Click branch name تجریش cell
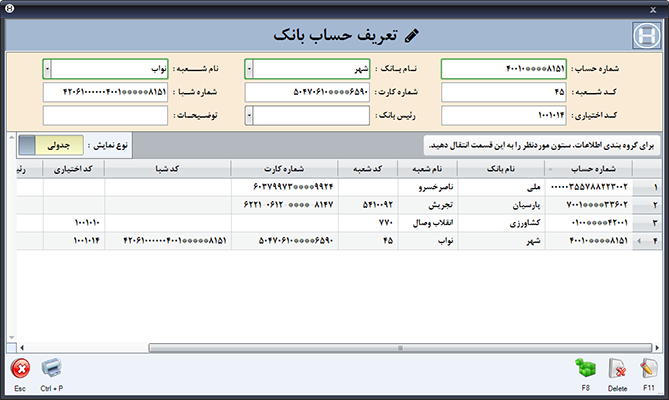Viewport: 669px width, 400px height. point(428,205)
